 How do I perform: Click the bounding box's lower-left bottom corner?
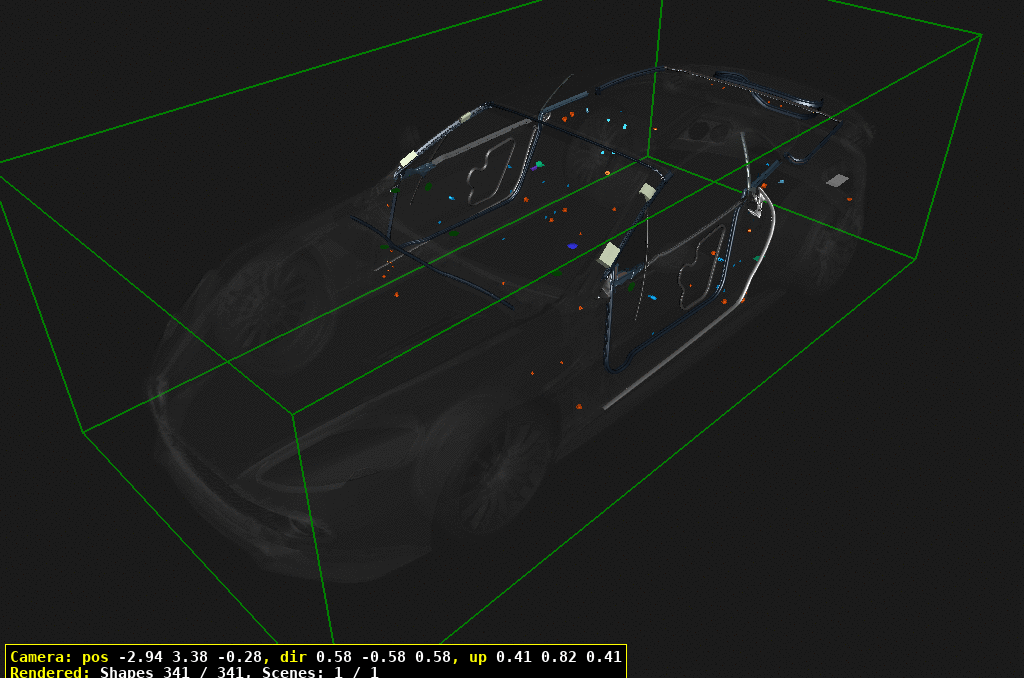click(82, 432)
